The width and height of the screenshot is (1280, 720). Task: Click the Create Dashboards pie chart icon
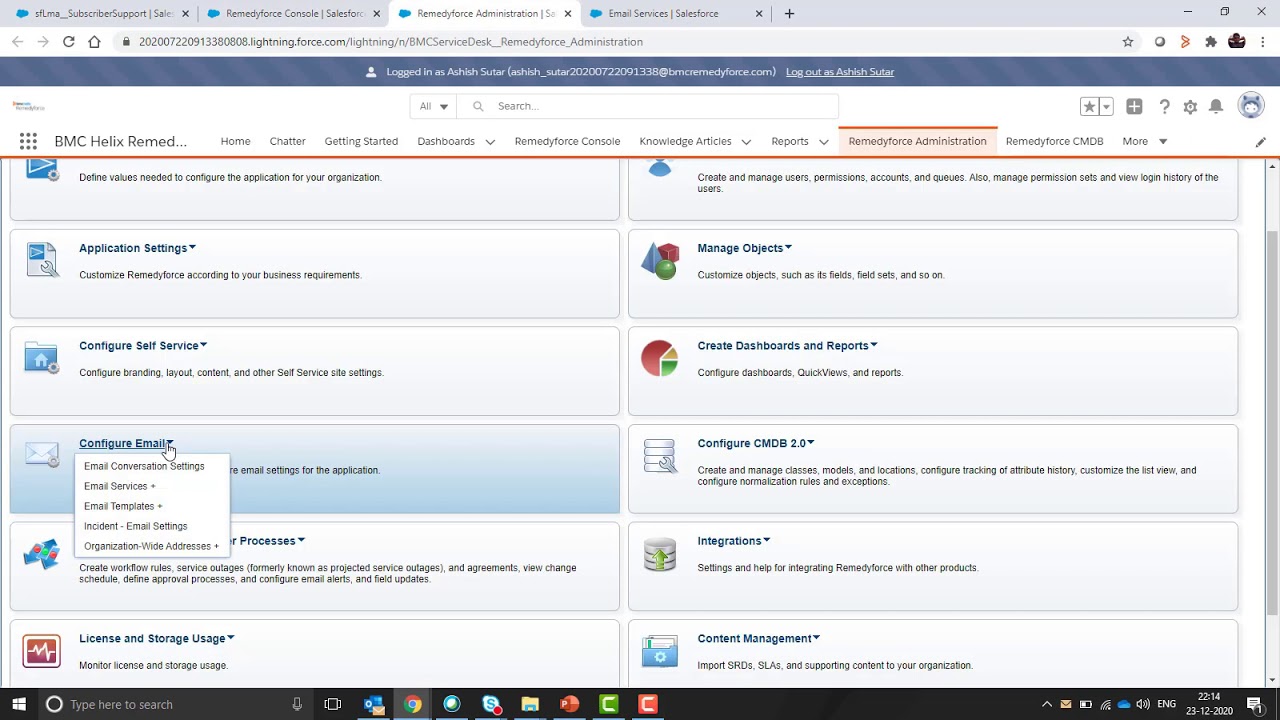tap(660, 358)
